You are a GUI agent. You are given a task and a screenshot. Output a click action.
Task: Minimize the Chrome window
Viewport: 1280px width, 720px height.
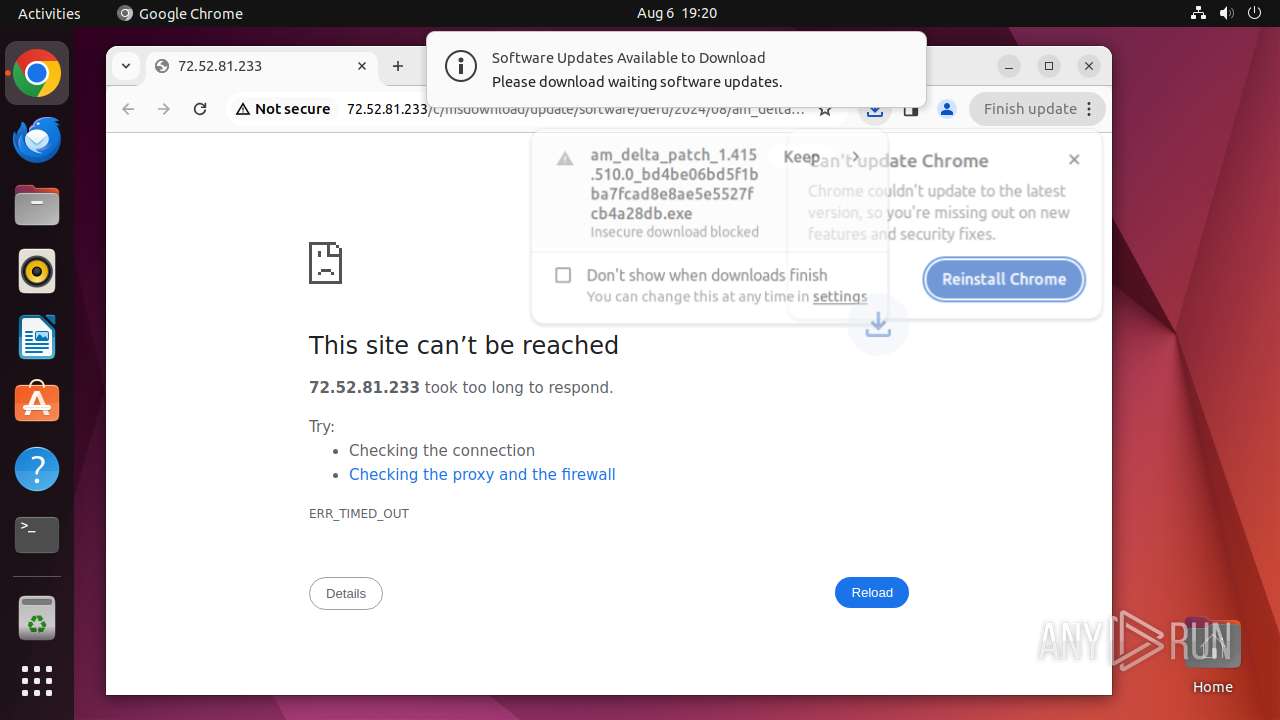click(x=1009, y=66)
